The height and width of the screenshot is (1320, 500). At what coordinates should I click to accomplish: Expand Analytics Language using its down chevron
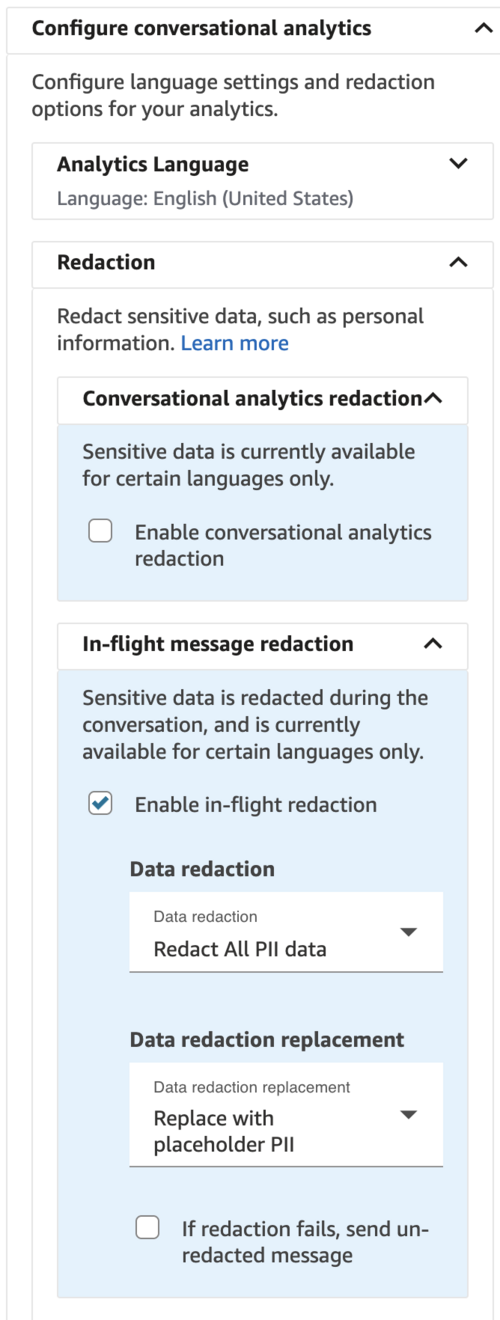458,164
